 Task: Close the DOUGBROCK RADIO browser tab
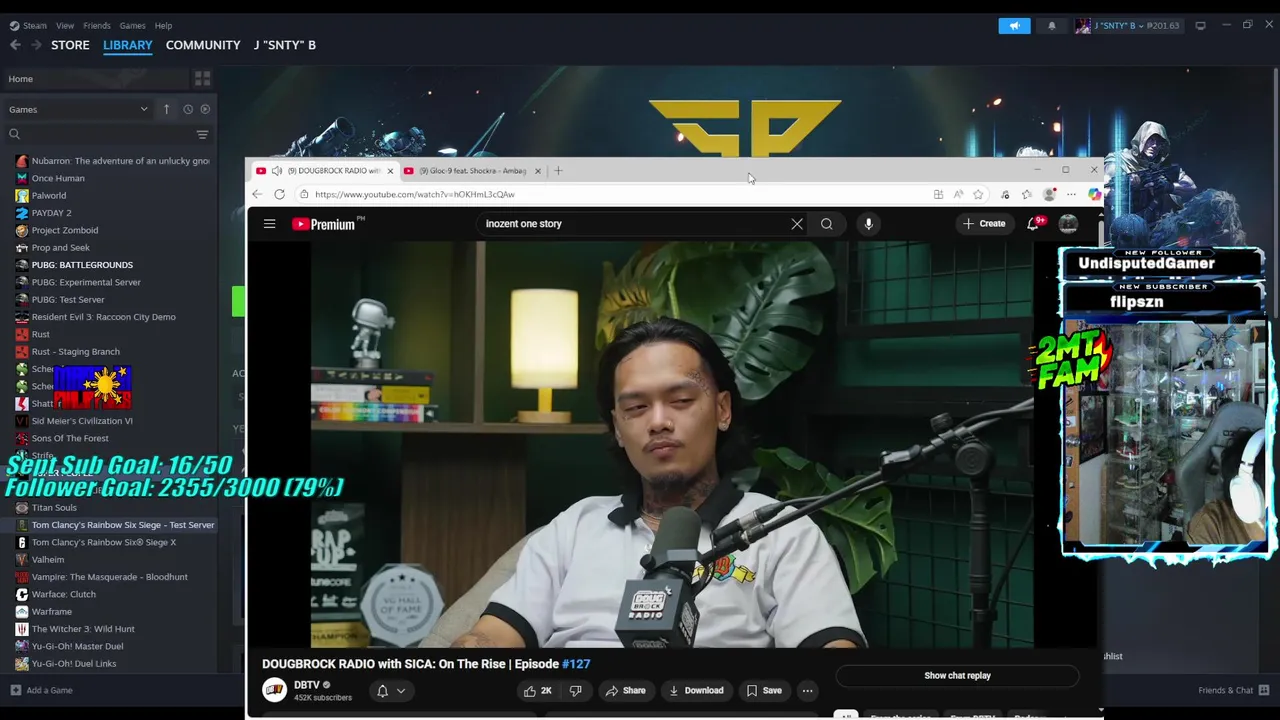pyautogui.click(x=390, y=171)
